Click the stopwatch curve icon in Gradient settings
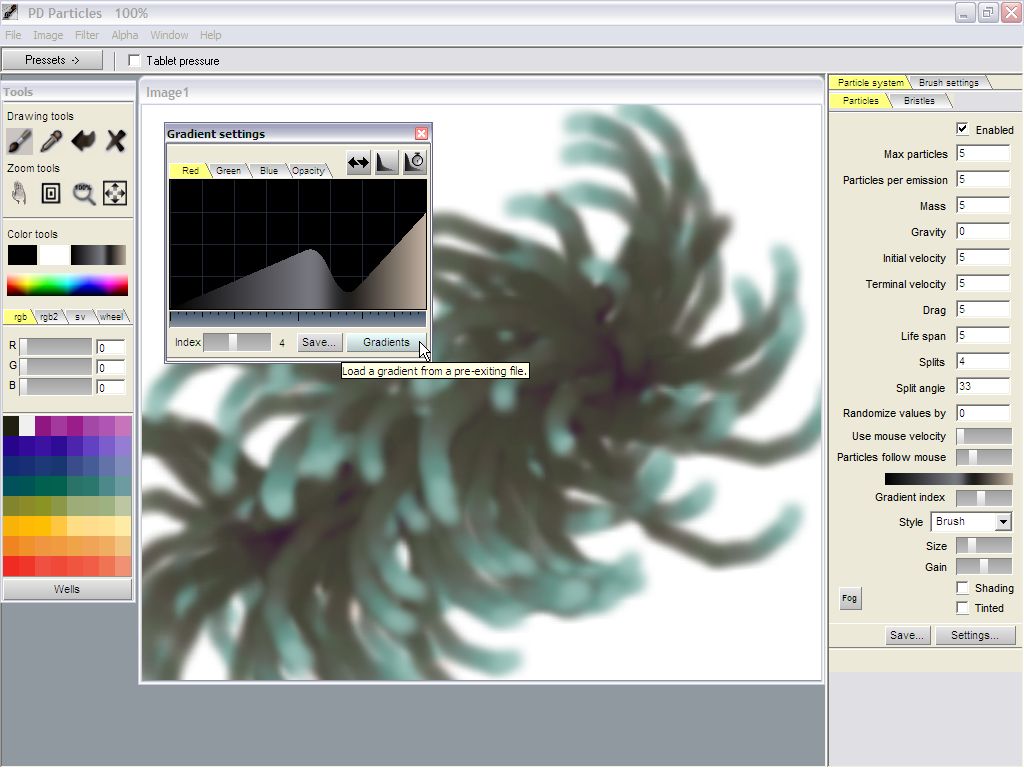The height and width of the screenshot is (768, 1024). [x=415, y=163]
